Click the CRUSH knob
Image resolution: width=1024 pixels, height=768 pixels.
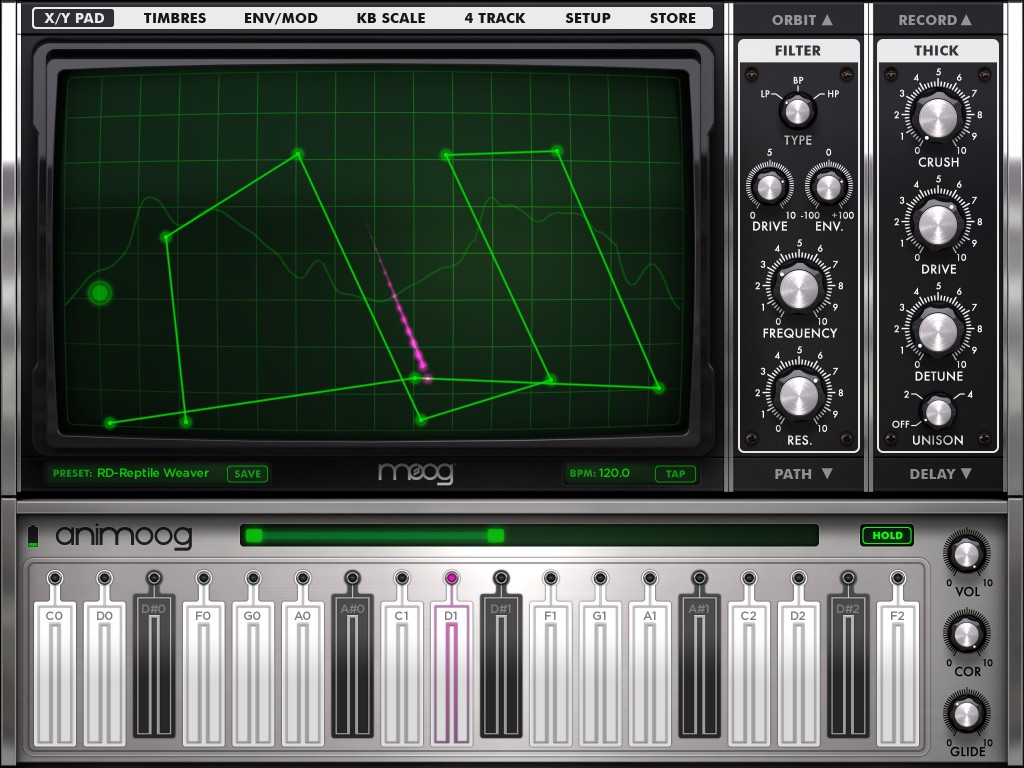[x=938, y=118]
